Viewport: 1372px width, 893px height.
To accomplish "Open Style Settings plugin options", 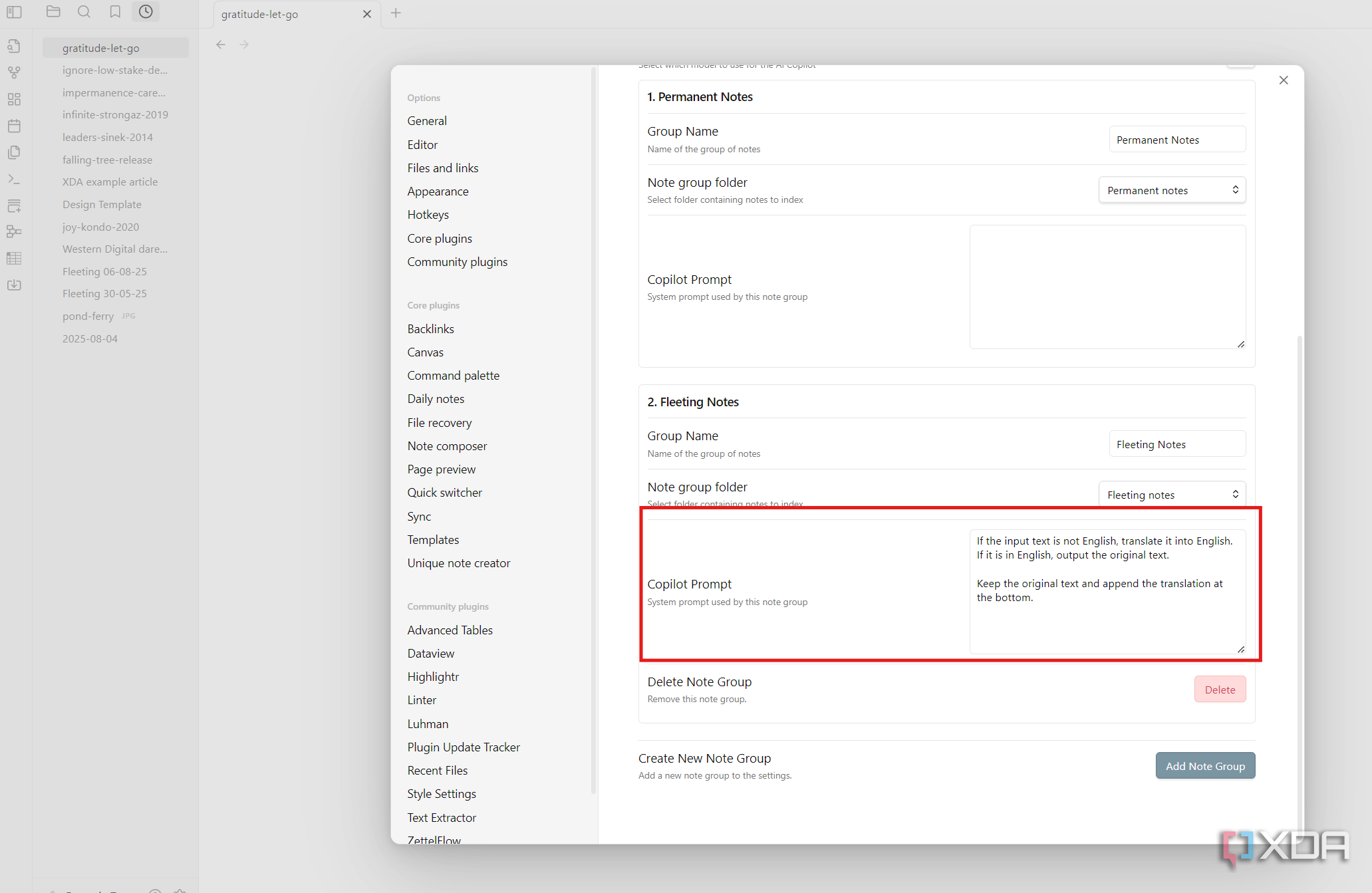I will 442,793.
